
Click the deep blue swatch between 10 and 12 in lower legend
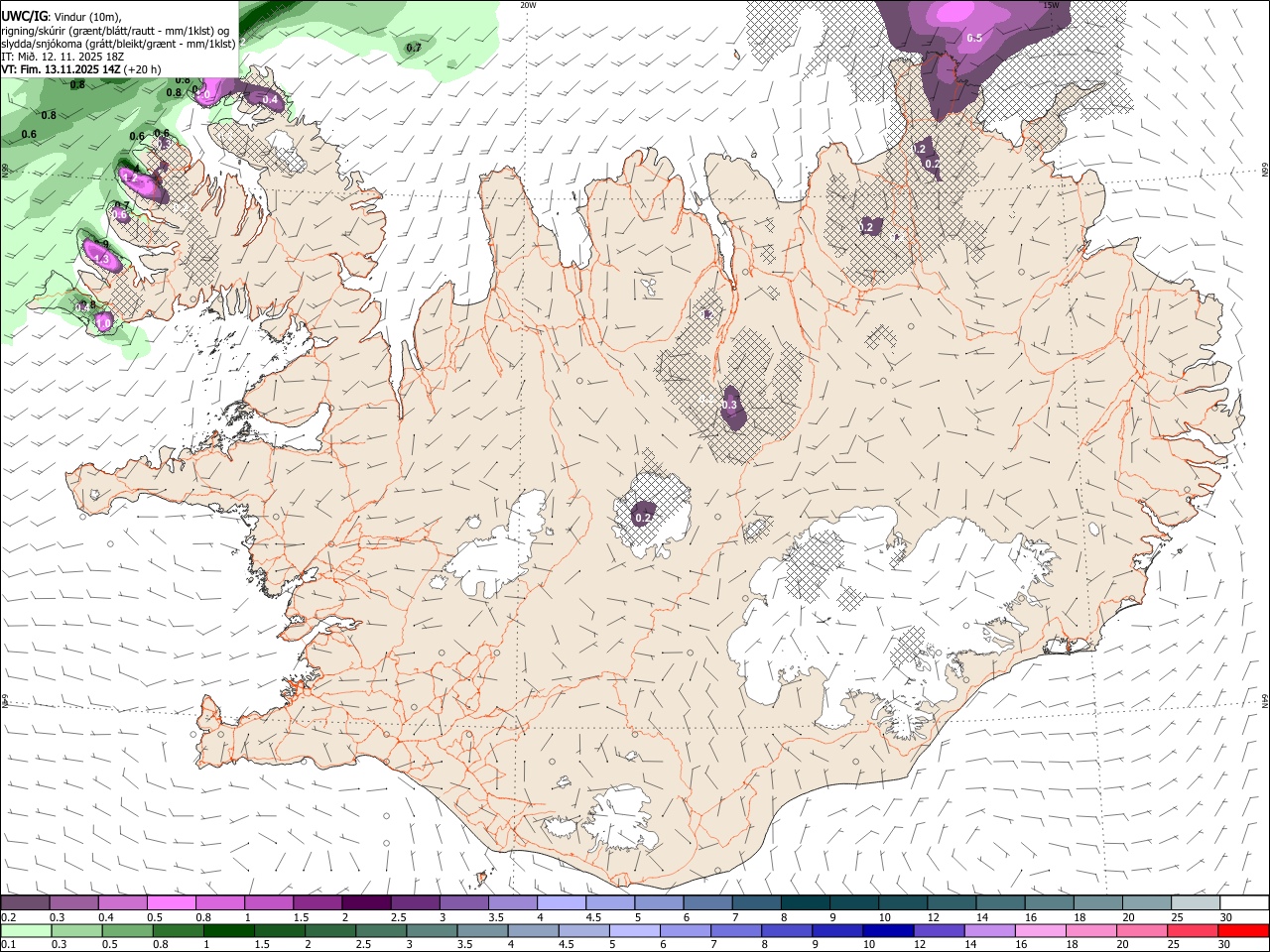[x=887, y=931]
